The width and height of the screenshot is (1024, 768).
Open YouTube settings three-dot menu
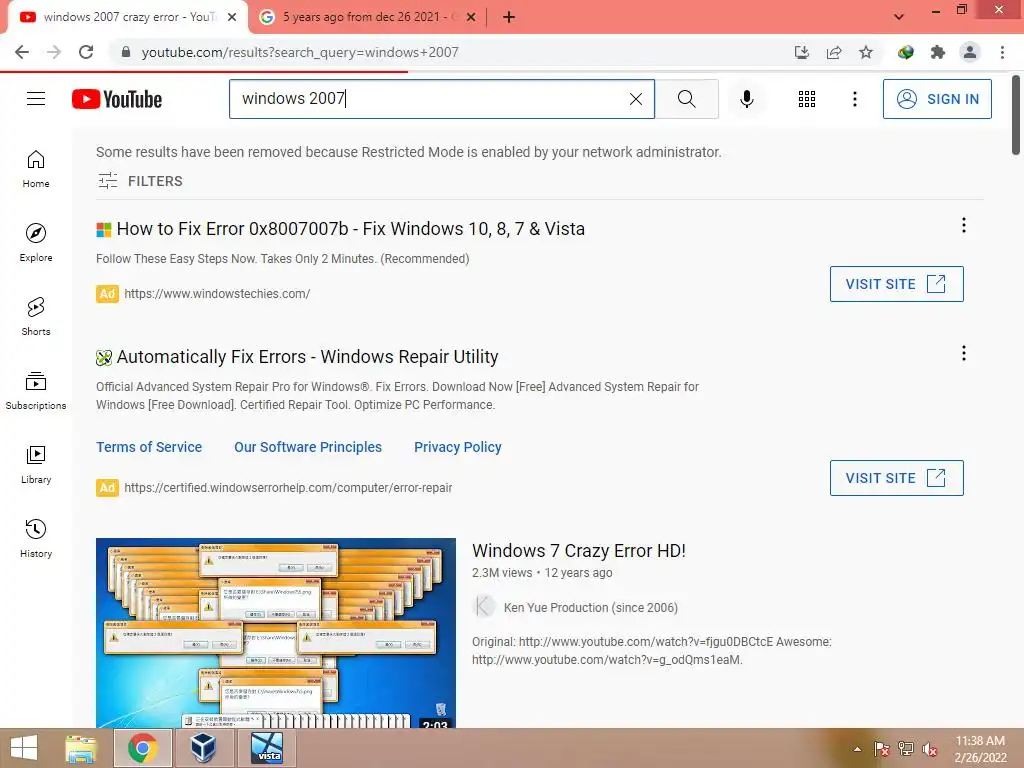(x=854, y=99)
